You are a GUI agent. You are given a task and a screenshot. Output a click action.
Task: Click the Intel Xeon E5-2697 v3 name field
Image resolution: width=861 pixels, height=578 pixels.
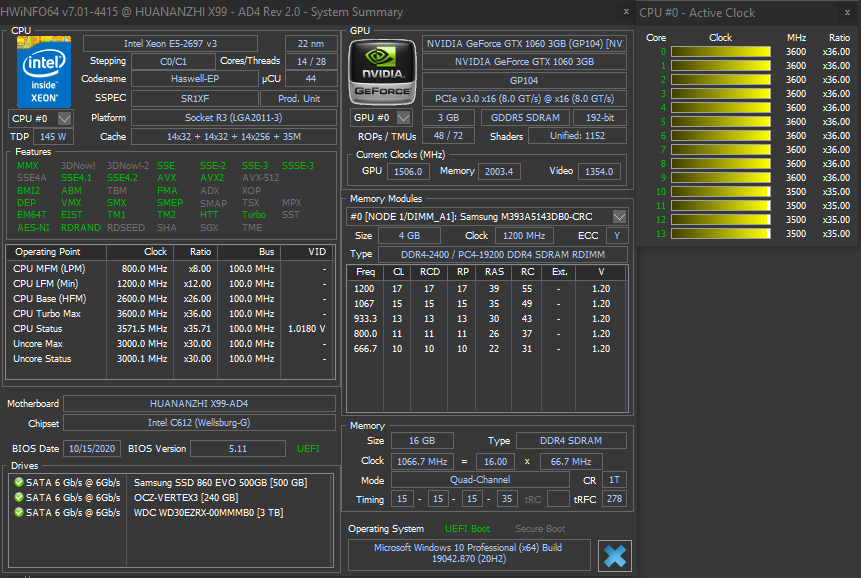point(170,43)
